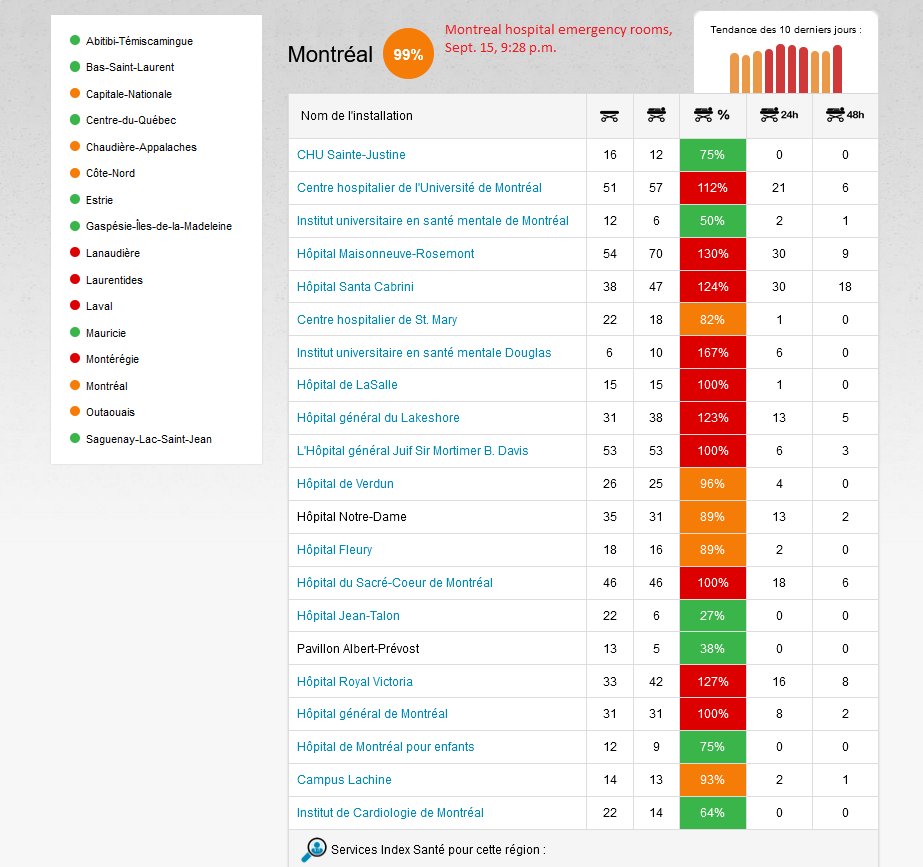
Task: Select the Outaouais region
Action: click(110, 412)
